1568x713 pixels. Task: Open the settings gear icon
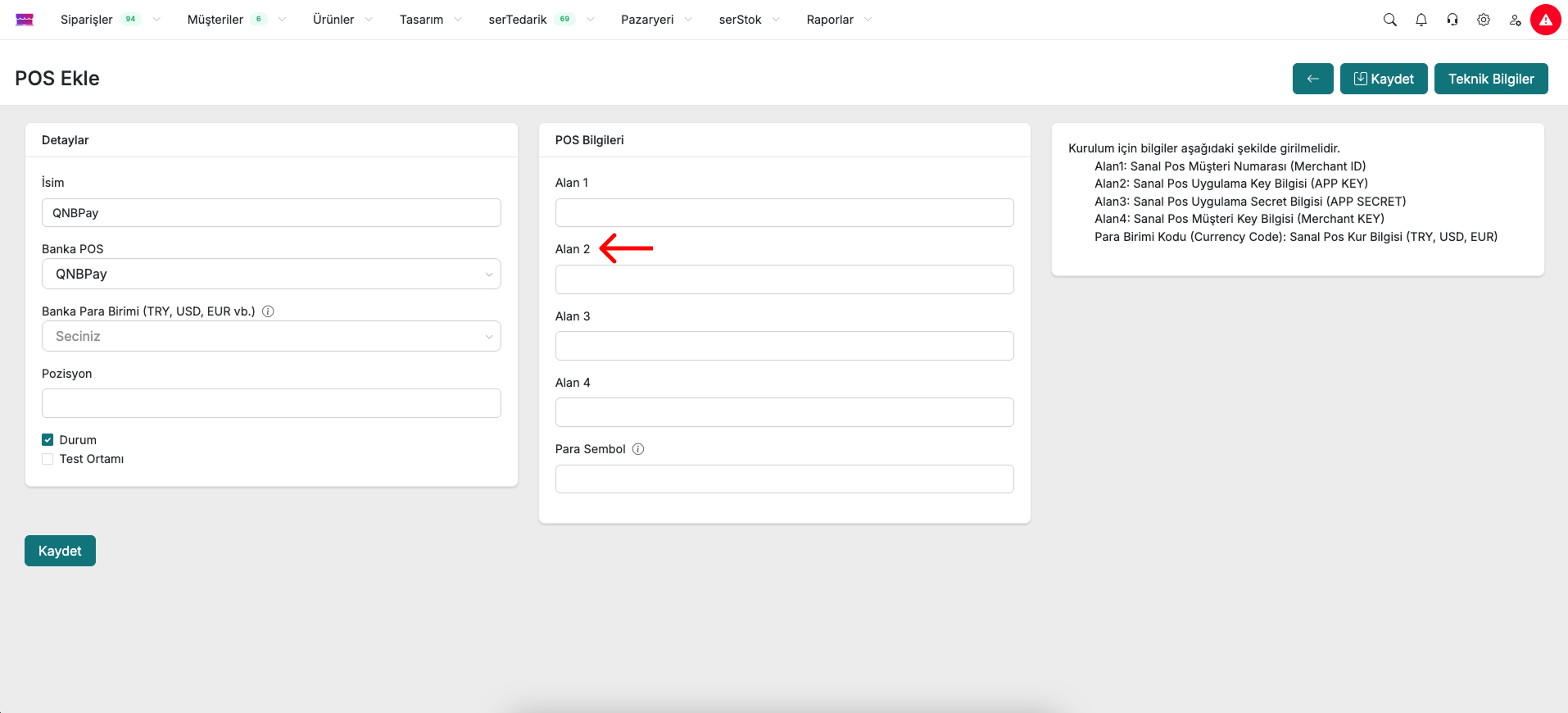[1483, 20]
